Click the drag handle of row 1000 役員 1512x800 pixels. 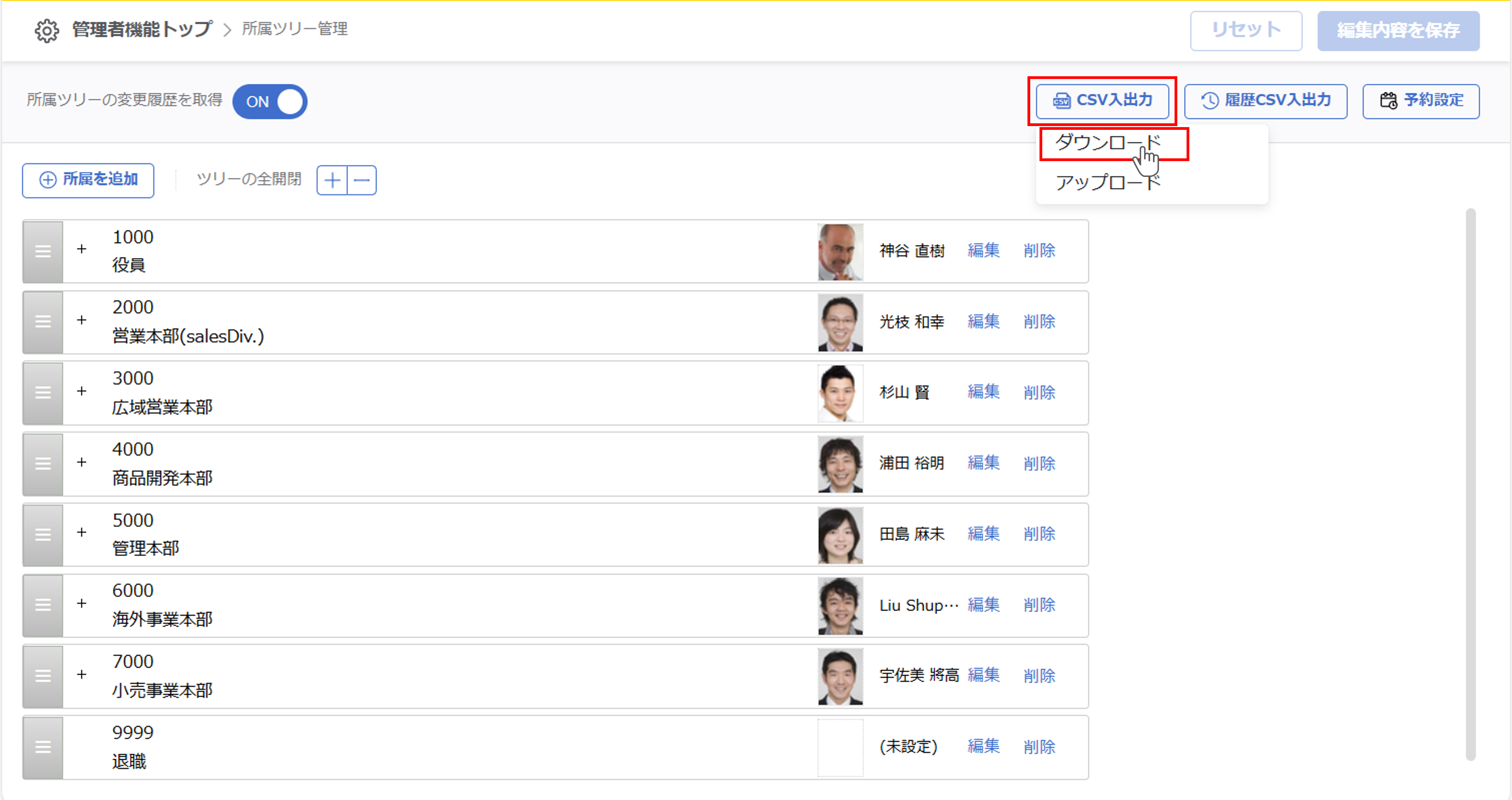43,252
